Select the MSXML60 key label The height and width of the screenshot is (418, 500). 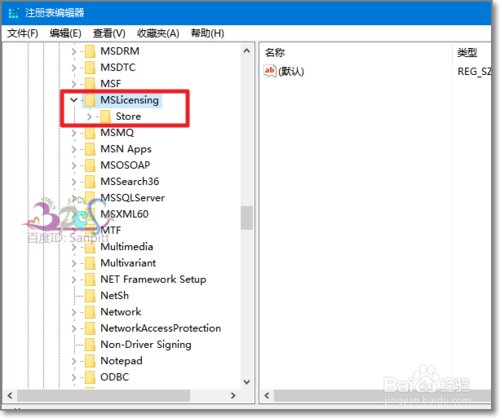click(124, 214)
